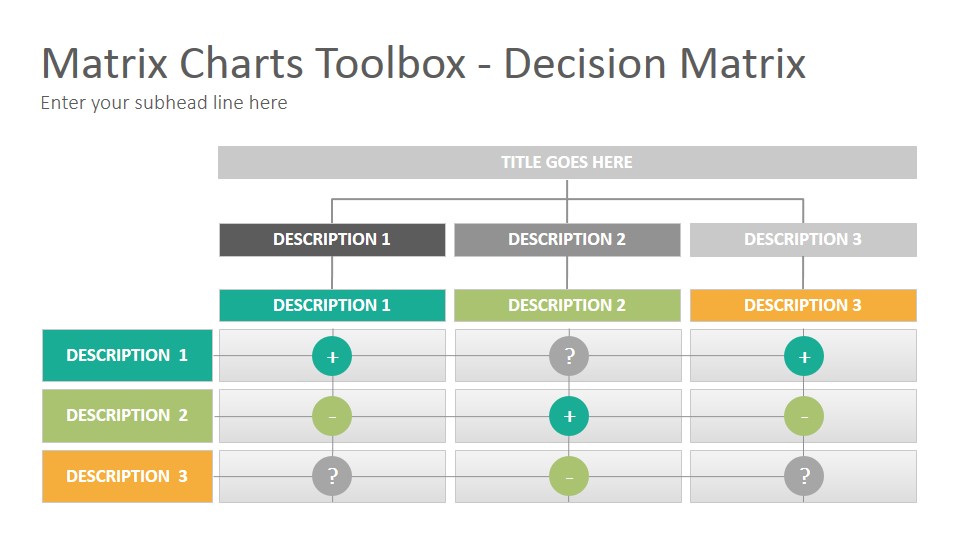Select the green minus circle in row 2, column 1
Image resolution: width=960 pixels, height=540 pixels.
point(332,416)
